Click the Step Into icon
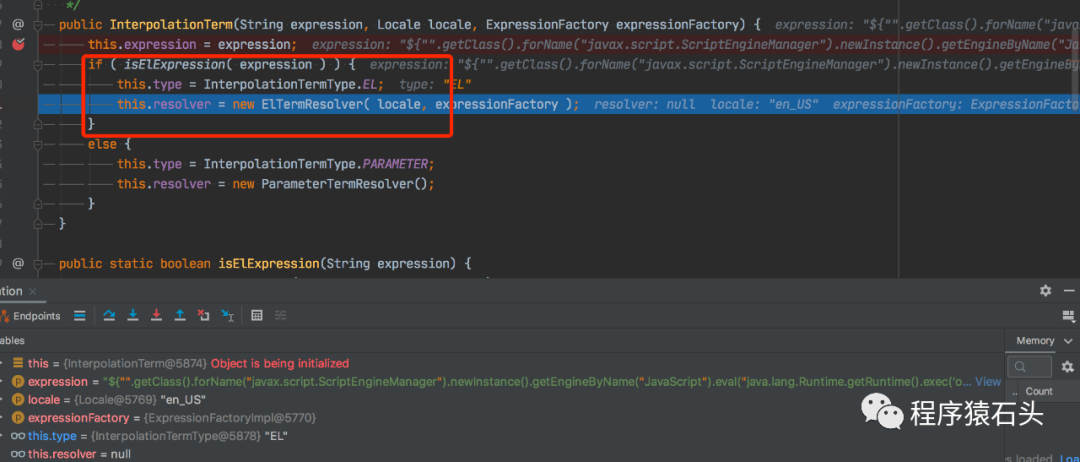Image resolution: width=1080 pixels, height=462 pixels. 134,315
